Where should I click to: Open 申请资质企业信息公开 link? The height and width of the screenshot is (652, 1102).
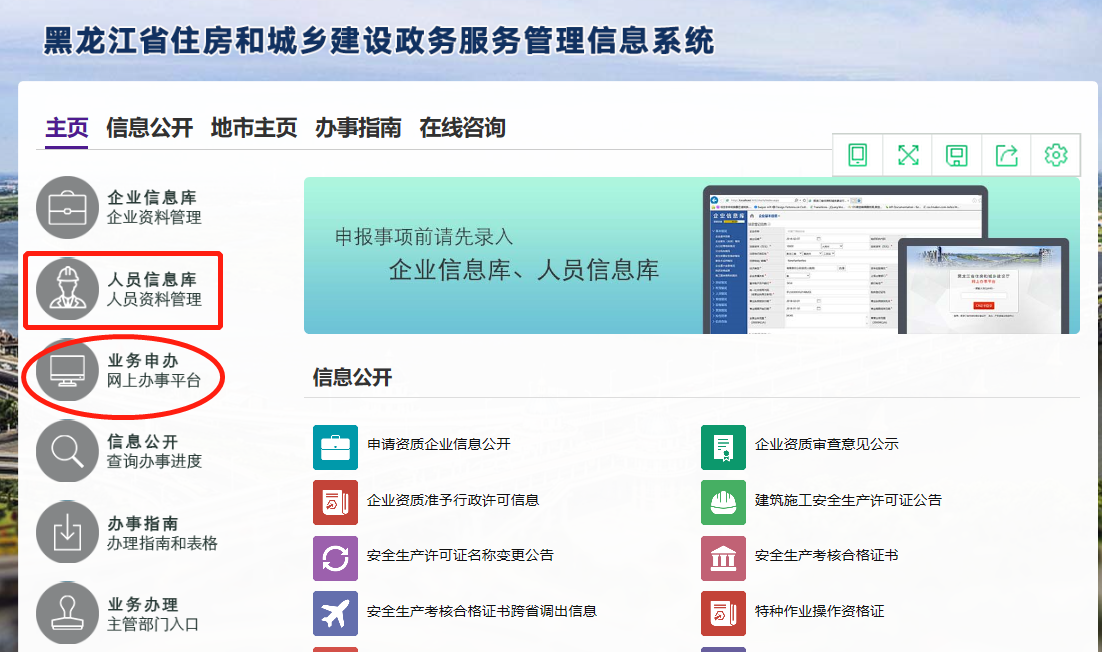(x=438, y=444)
